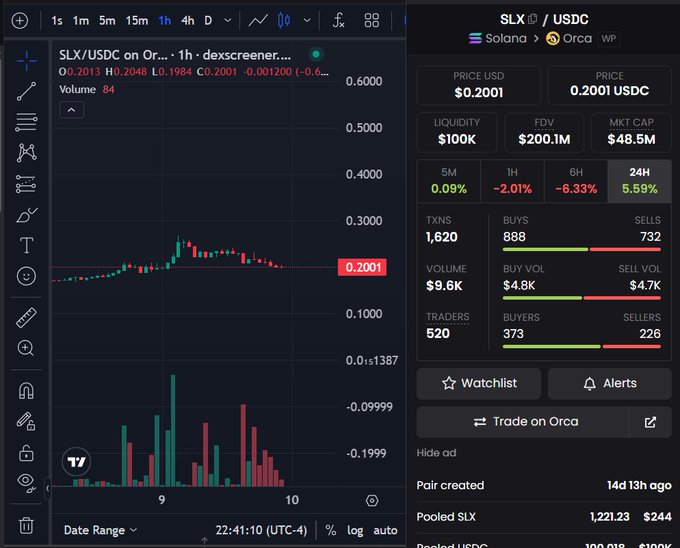Viewport: 680px width, 548px height.
Task: Collapse the indicator legend chevron
Action: click(72, 110)
